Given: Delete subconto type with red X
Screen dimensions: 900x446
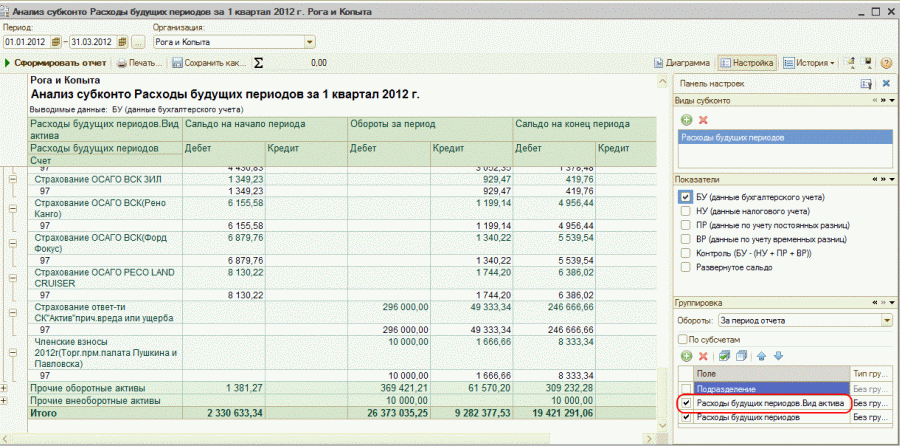Looking at the screenshot, I should pos(703,120).
